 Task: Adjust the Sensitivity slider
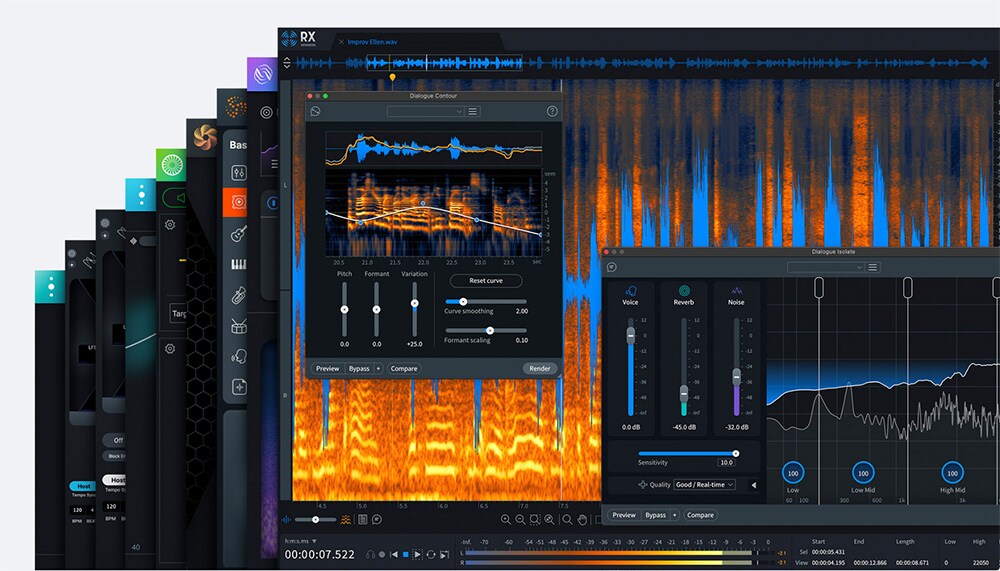[x=688, y=453]
